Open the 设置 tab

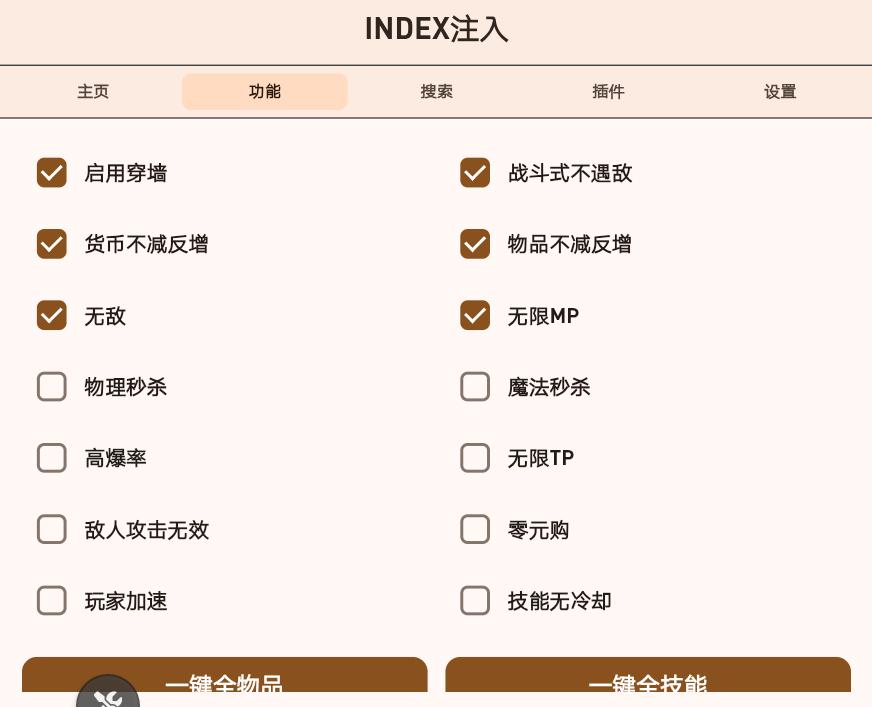(x=779, y=92)
